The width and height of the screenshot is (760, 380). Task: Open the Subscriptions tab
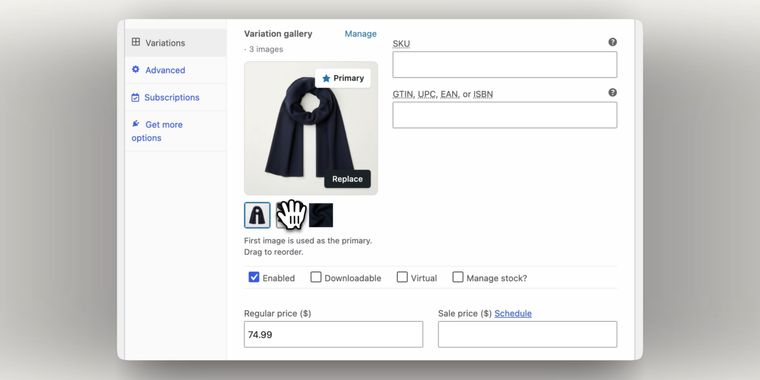175,97
